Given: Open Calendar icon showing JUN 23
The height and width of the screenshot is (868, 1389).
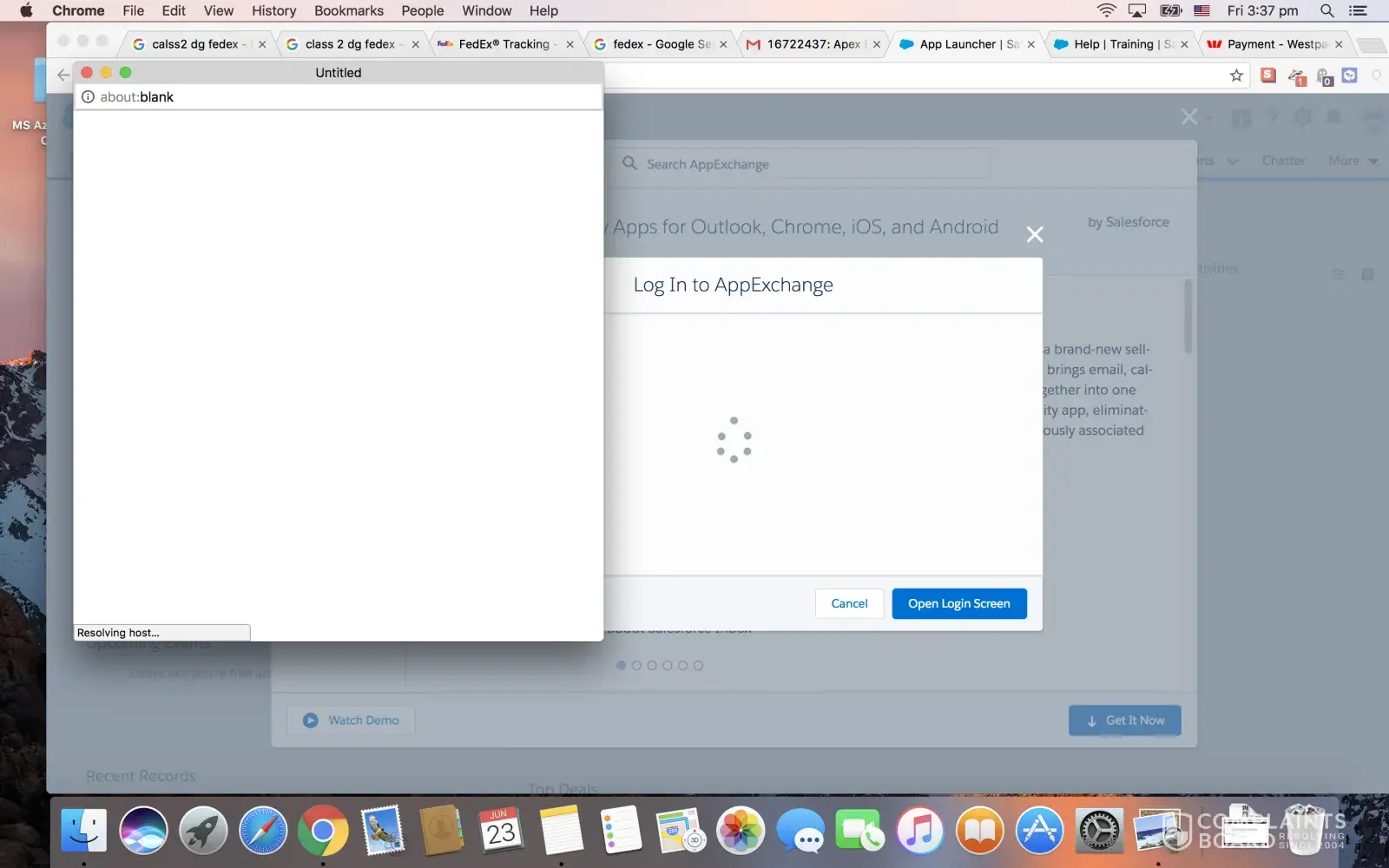Looking at the screenshot, I should (501, 831).
